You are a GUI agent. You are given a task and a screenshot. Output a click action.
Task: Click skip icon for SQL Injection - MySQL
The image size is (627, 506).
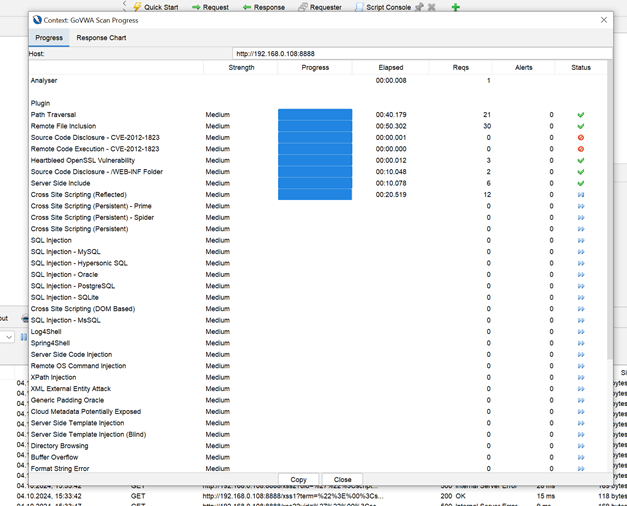pyautogui.click(x=581, y=252)
